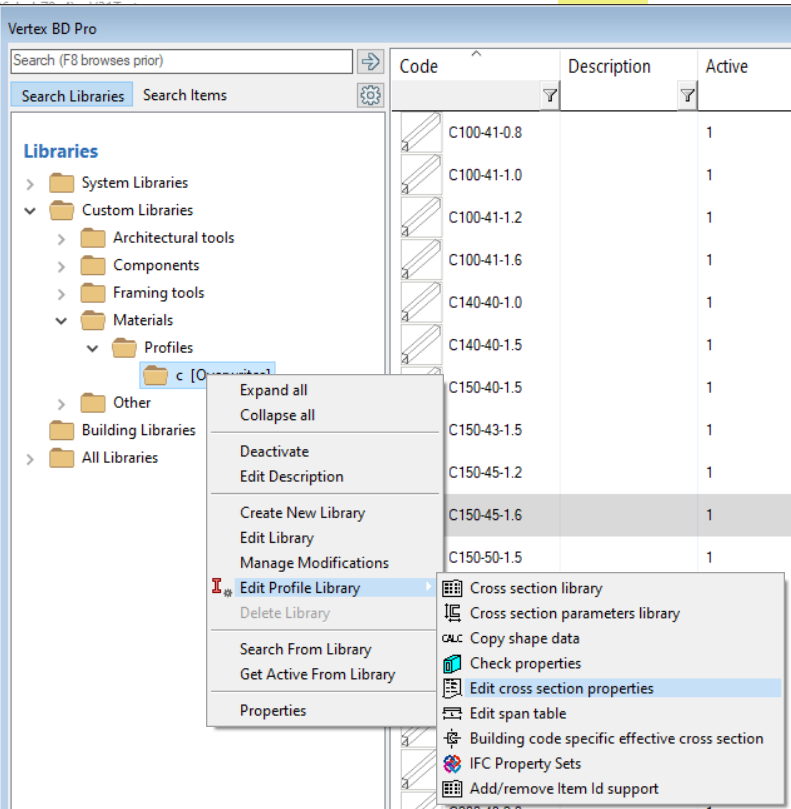This screenshot has width=791, height=809.
Task: Click the Check properties icon
Action: point(452,663)
